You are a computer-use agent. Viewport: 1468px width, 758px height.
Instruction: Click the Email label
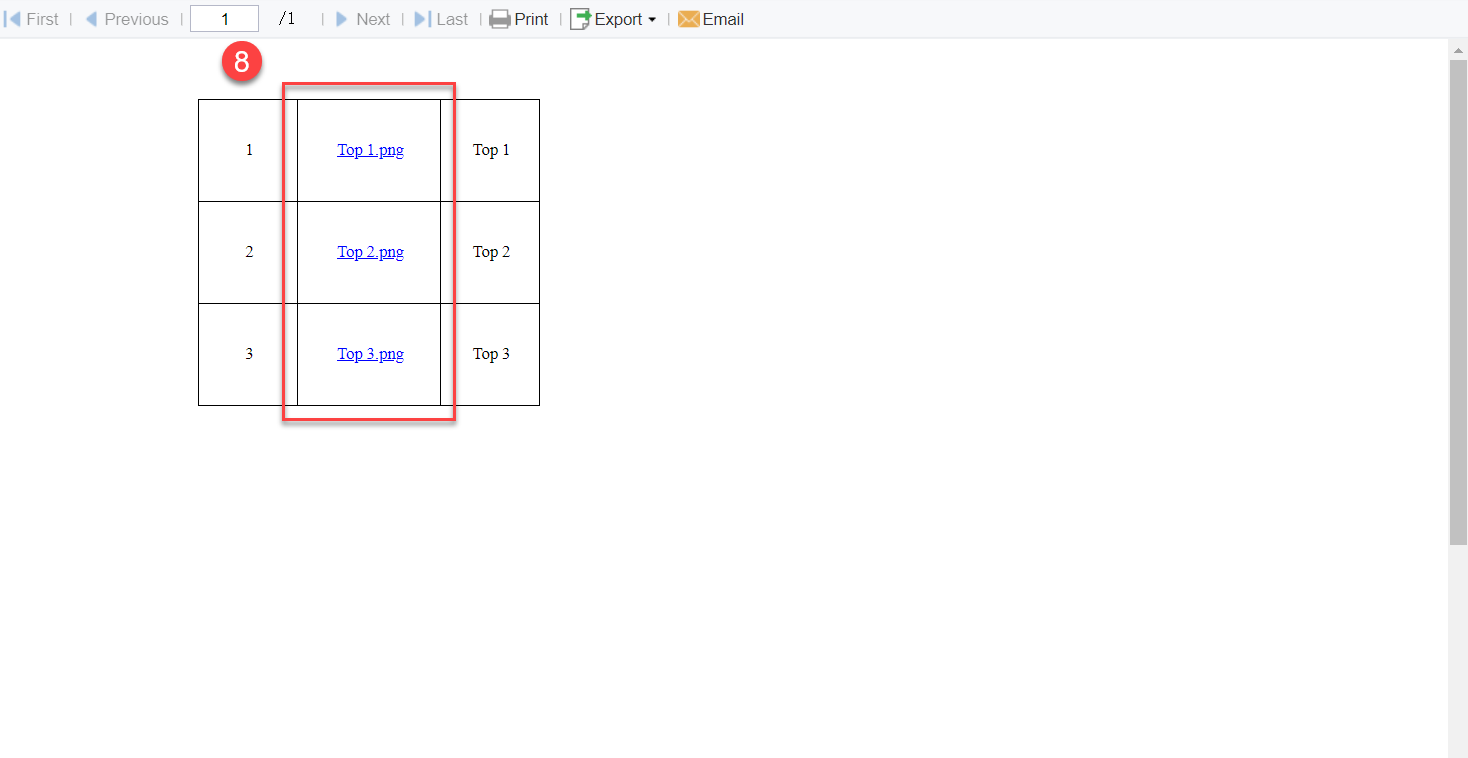[x=723, y=19]
